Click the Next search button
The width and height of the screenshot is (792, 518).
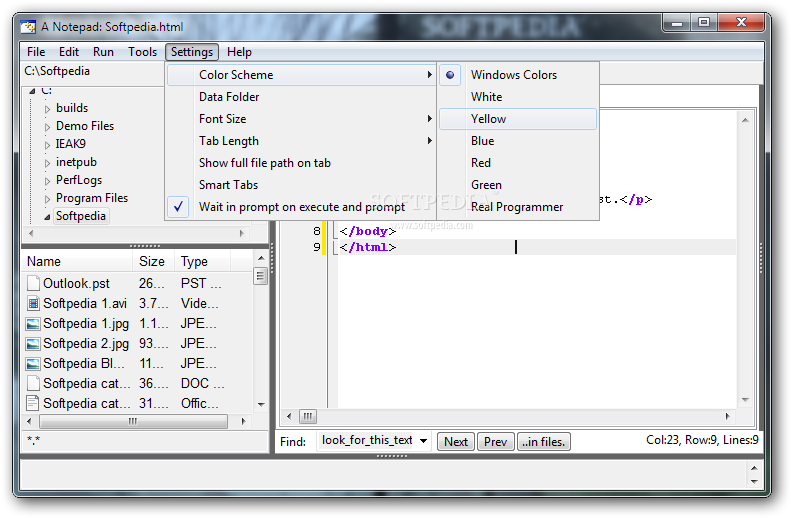[x=456, y=442]
